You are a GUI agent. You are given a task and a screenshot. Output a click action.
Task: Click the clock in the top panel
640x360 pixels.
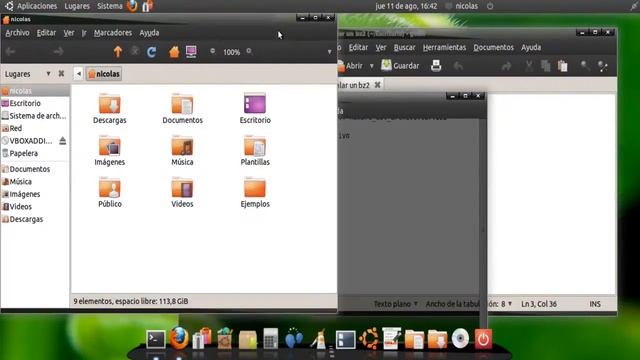(x=406, y=6)
